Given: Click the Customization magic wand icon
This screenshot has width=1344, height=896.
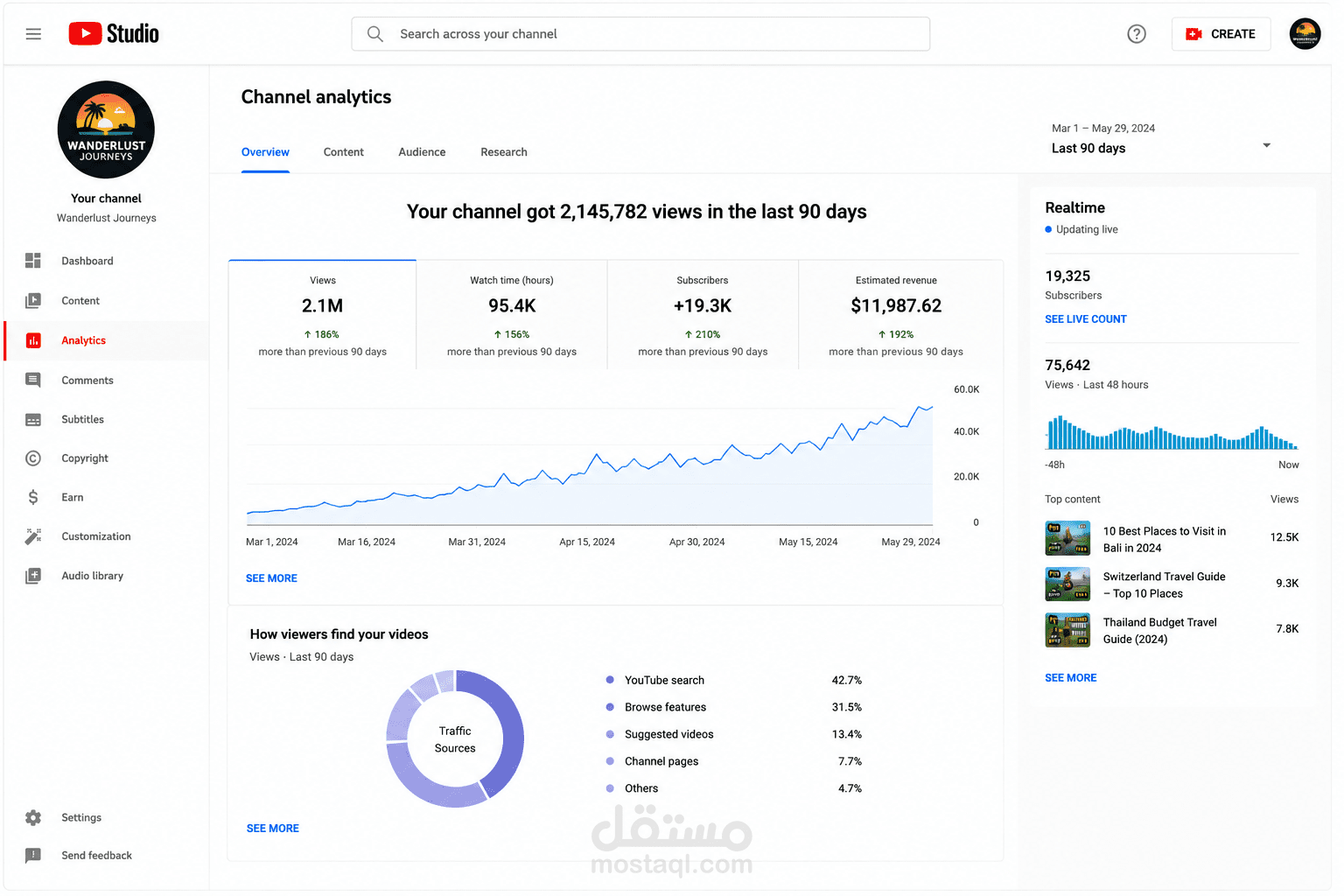Looking at the screenshot, I should [33, 536].
